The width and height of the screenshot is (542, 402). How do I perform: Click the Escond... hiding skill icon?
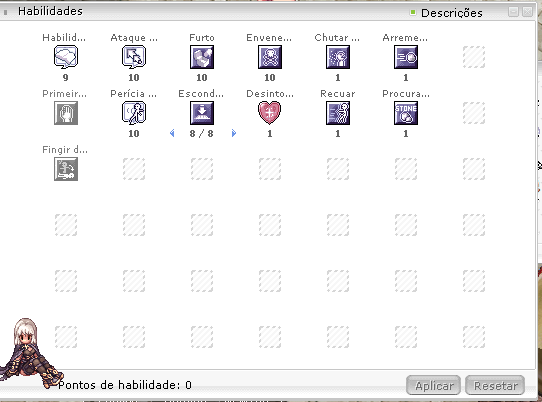(x=202, y=113)
